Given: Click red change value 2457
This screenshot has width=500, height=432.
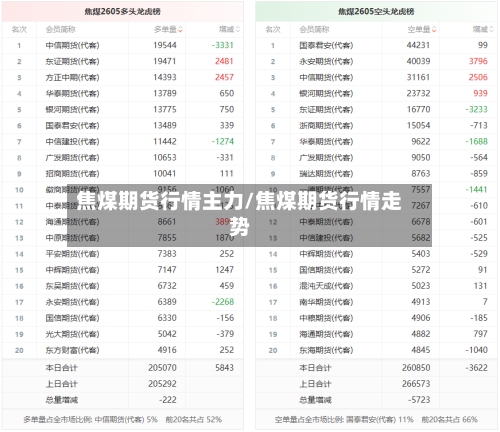Looking at the screenshot, I should click(x=224, y=77).
